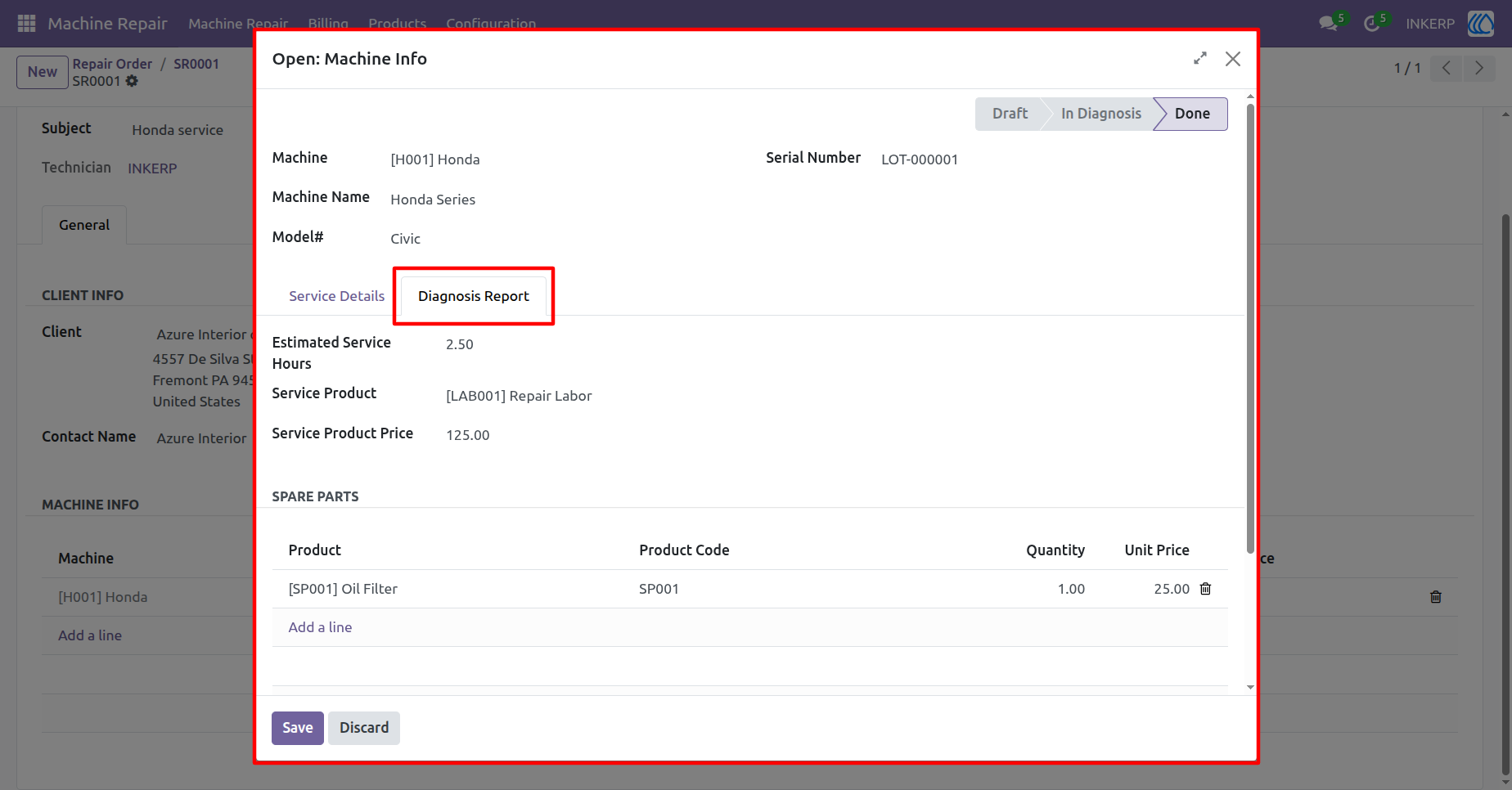1512x790 pixels.
Task: Add a line to spare parts
Action: coord(320,627)
